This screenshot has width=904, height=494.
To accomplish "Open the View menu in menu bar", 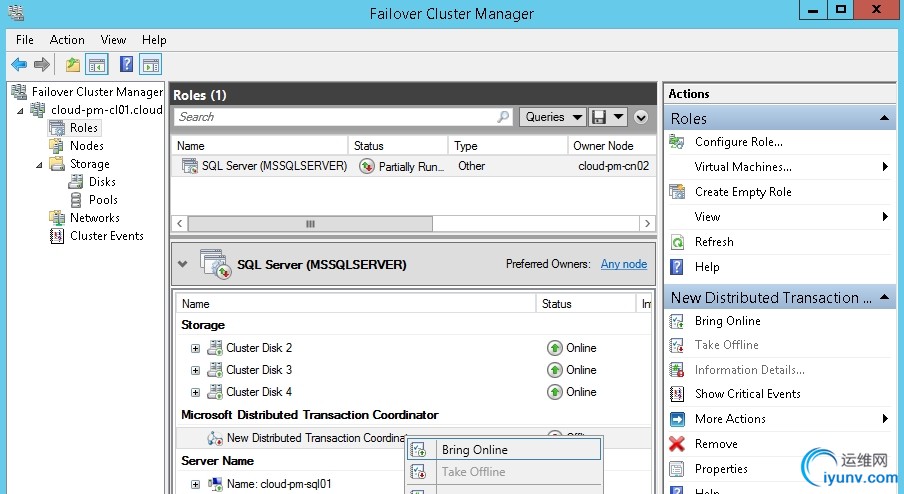I will tap(113, 40).
